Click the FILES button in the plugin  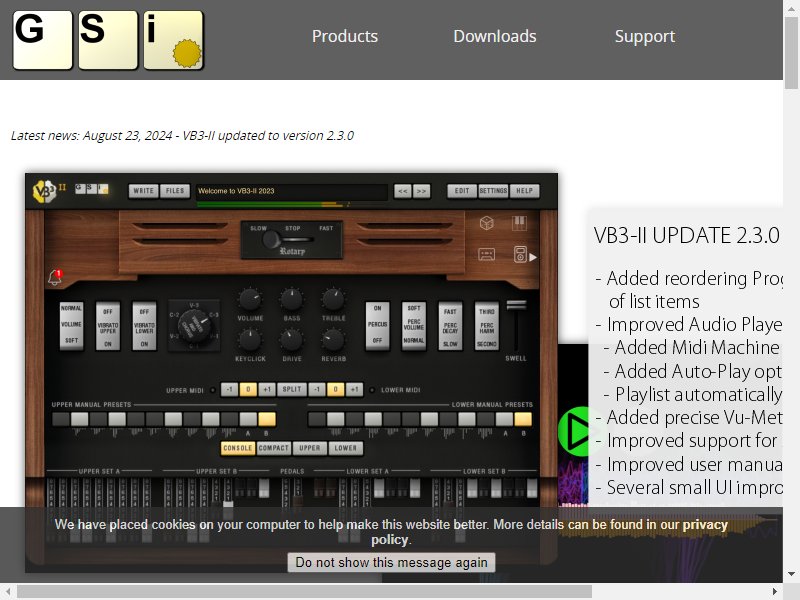coord(175,191)
